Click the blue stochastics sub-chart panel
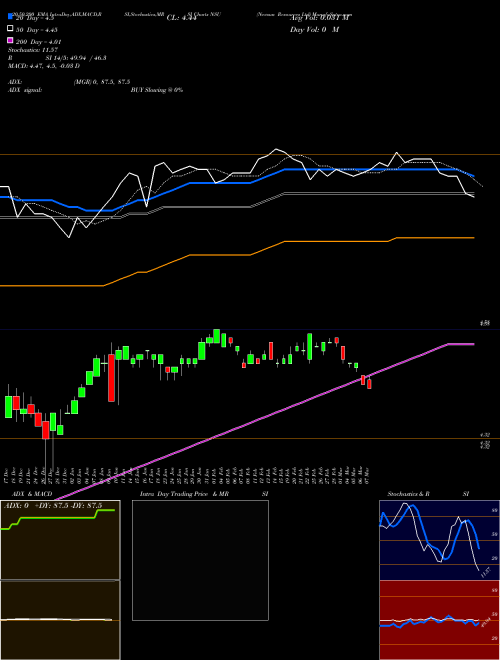 point(439,540)
